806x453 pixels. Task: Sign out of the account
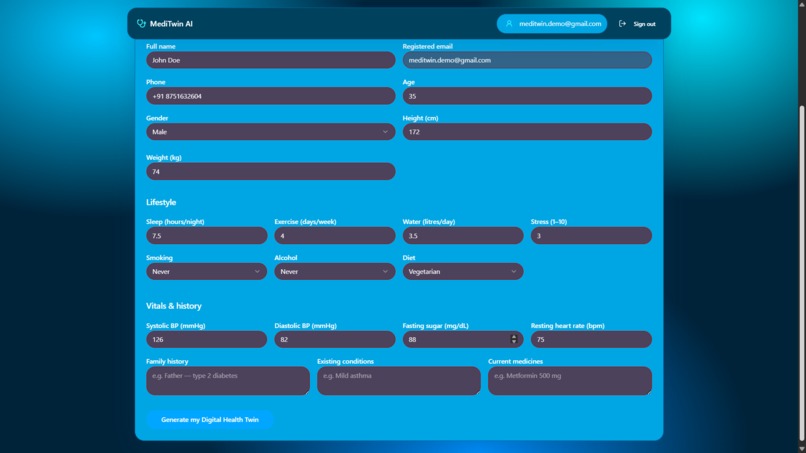[637, 24]
